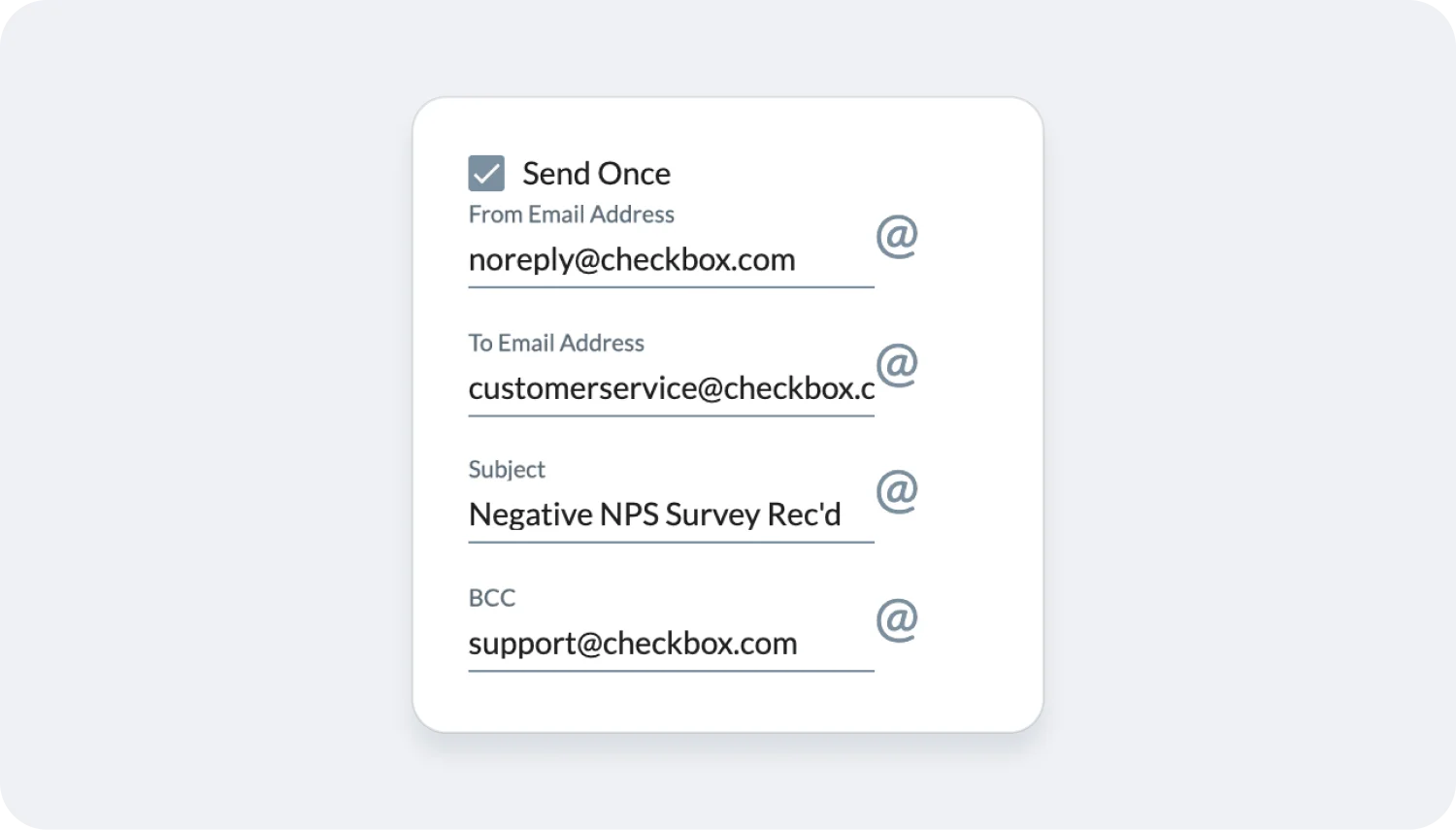Click the Send Once label text
The height and width of the screenshot is (830, 1456).
coord(596,173)
